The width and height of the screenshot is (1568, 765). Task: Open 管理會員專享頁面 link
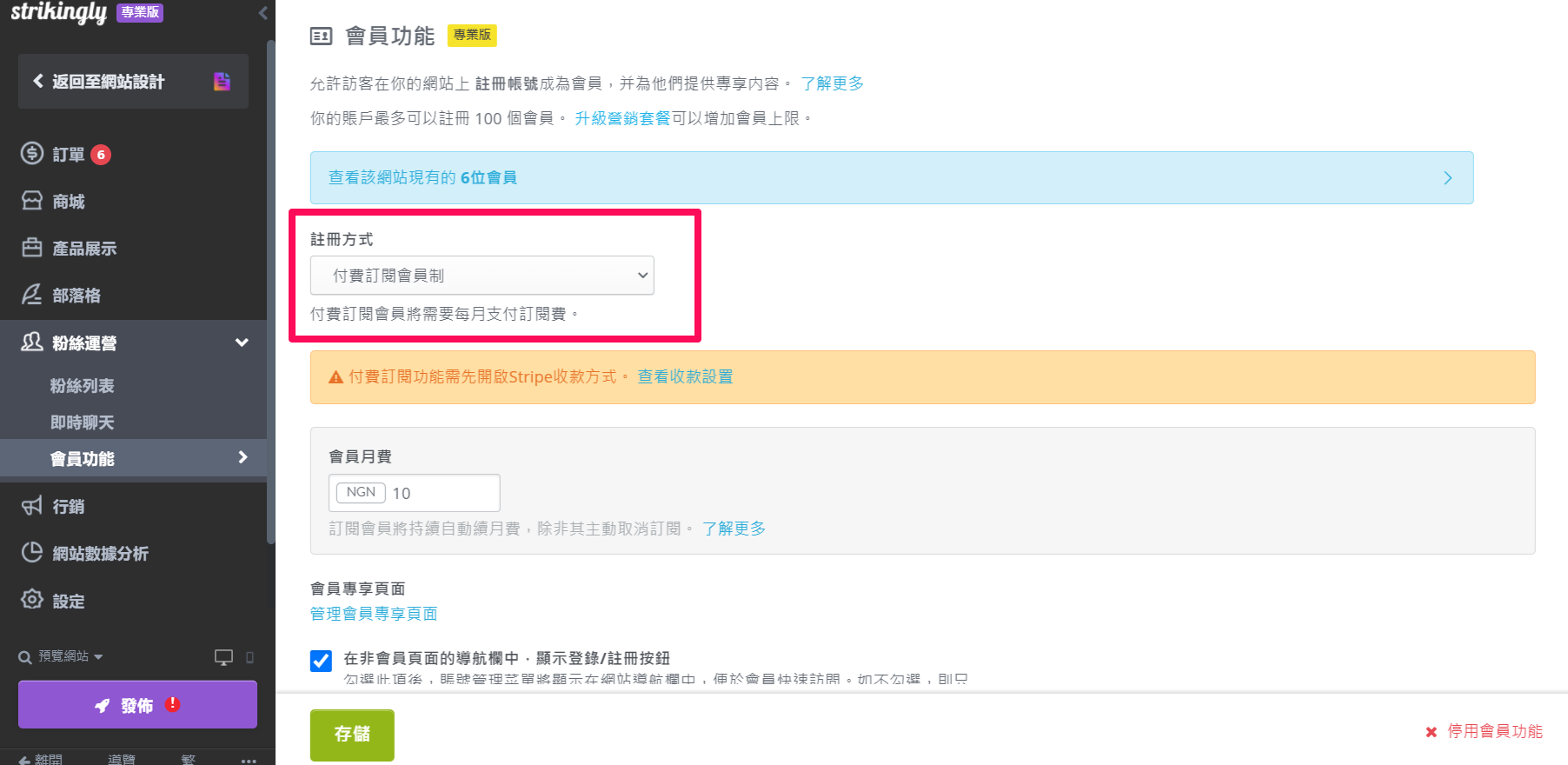(x=374, y=614)
